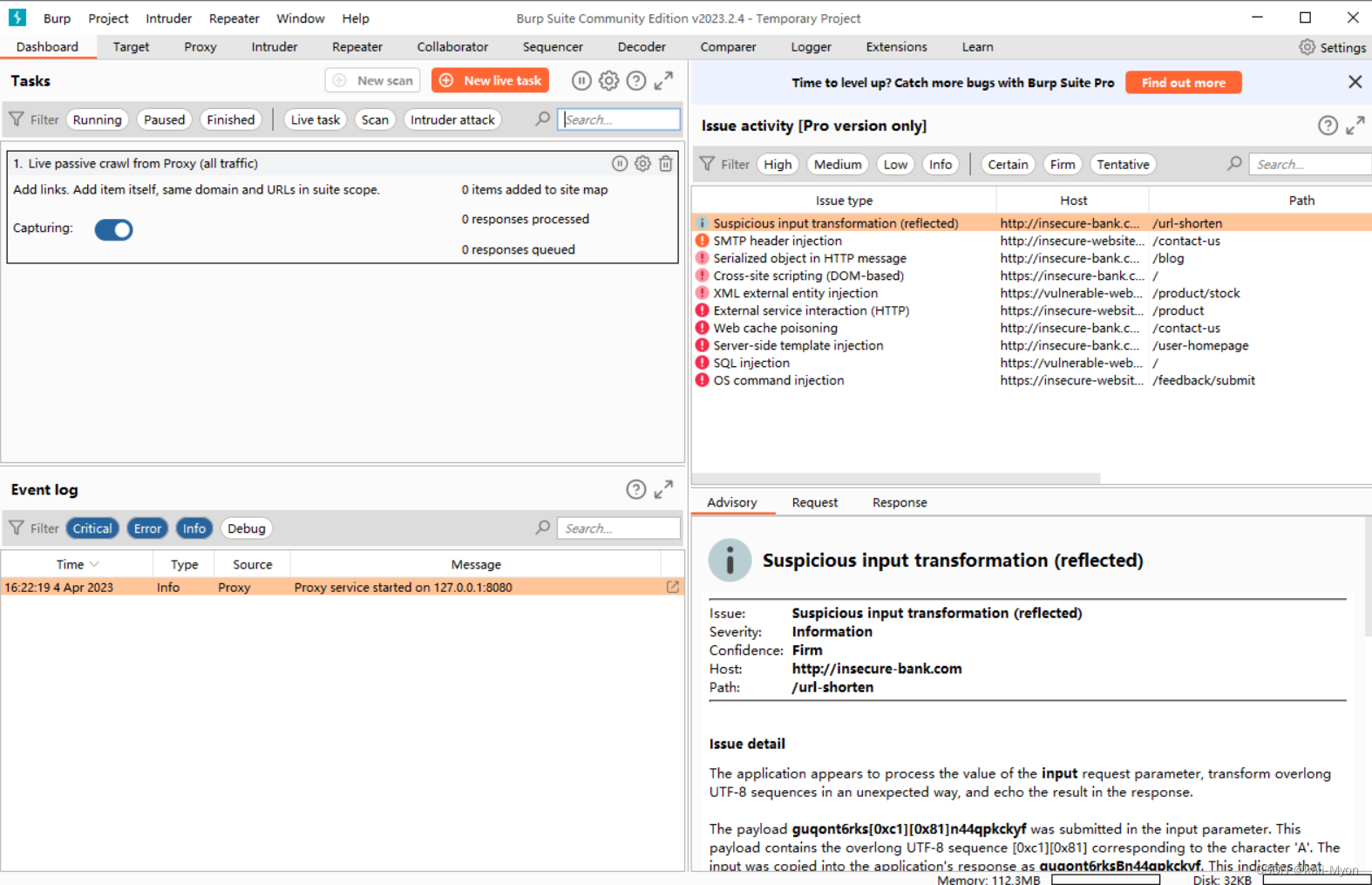The height and width of the screenshot is (885, 1372).
Task: Click the Disk usage bar in status bar
Action: tap(1316, 880)
